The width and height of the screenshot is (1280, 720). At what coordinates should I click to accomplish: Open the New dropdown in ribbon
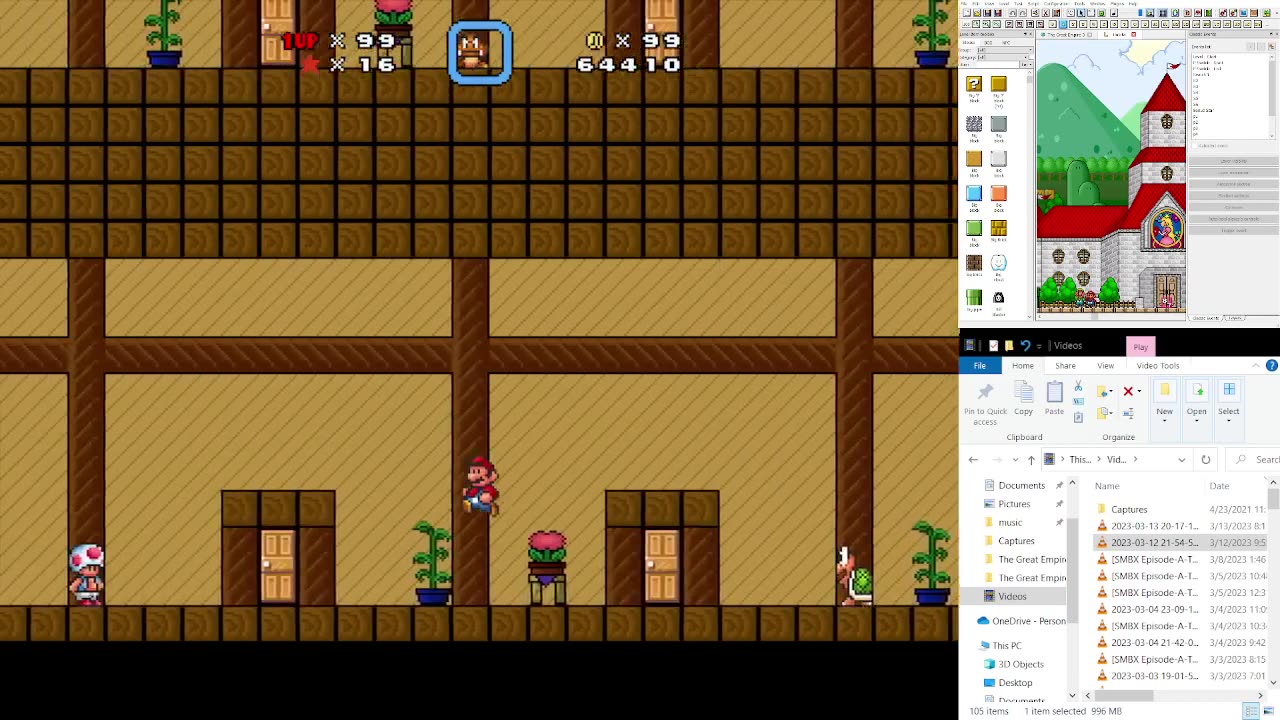coord(1164,403)
